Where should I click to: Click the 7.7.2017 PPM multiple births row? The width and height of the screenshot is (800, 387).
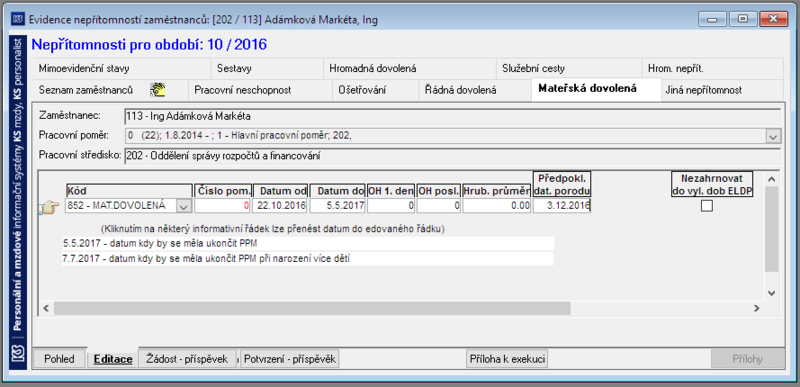(308, 259)
